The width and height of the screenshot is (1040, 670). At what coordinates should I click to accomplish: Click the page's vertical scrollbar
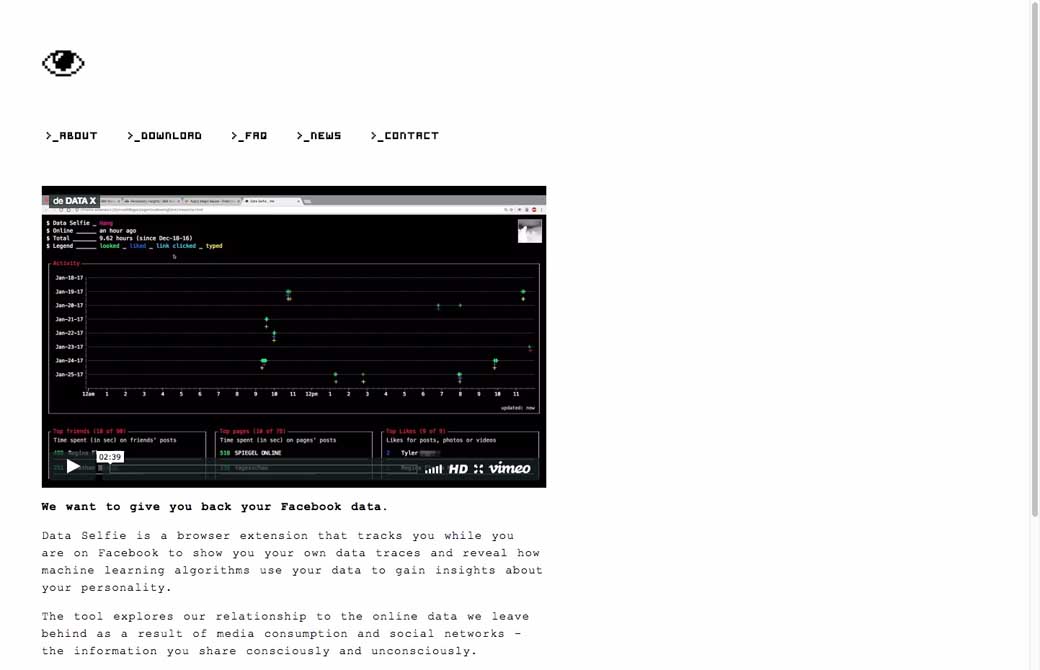[1034, 260]
